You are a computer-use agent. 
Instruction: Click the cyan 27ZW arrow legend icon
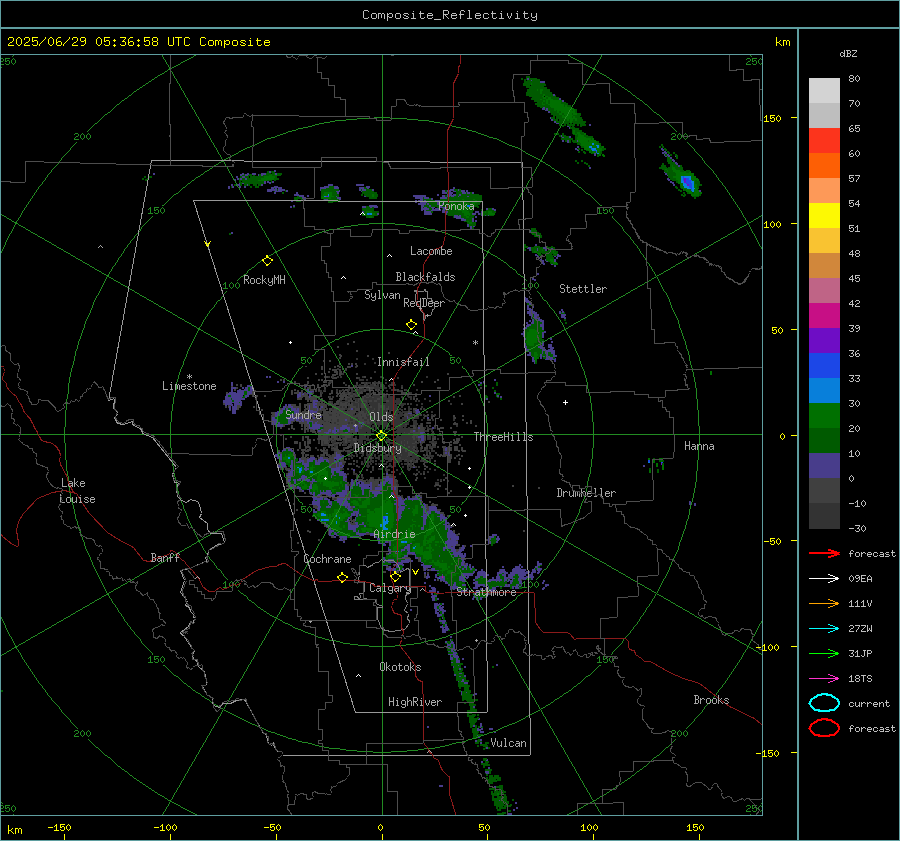coord(824,629)
